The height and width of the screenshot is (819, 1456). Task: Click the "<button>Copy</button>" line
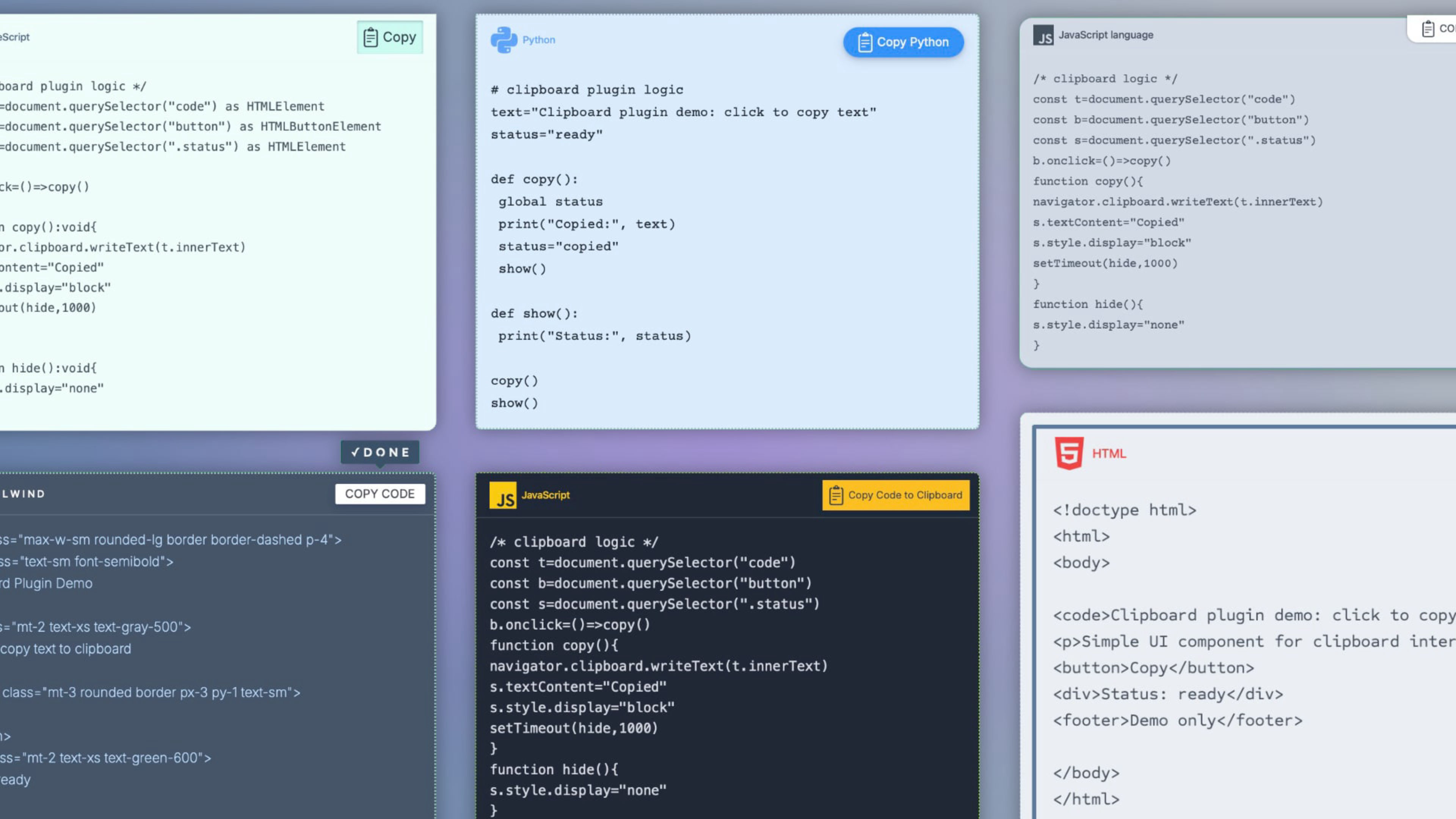click(x=1153, y=668)
